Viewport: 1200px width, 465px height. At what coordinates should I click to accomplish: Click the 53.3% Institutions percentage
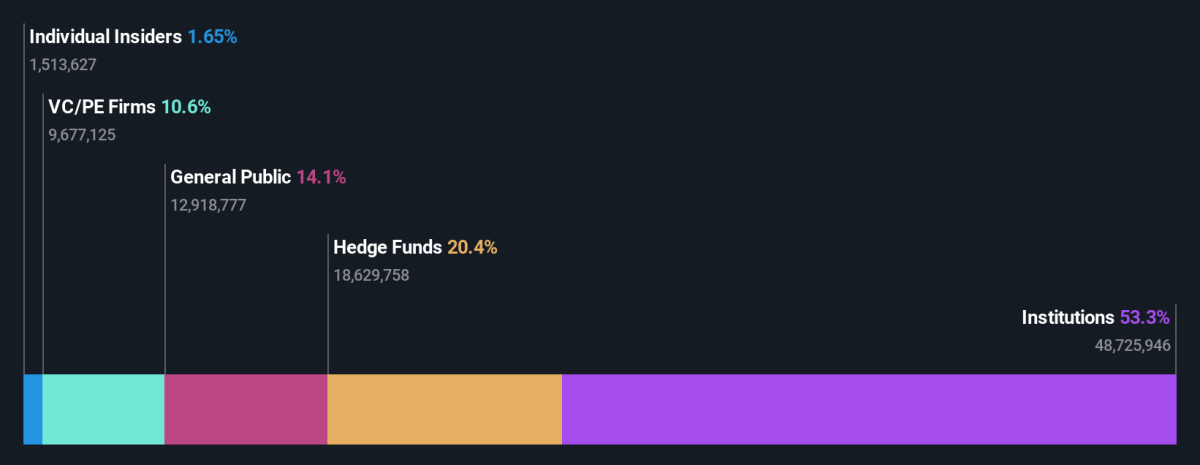pos(1144,317)
